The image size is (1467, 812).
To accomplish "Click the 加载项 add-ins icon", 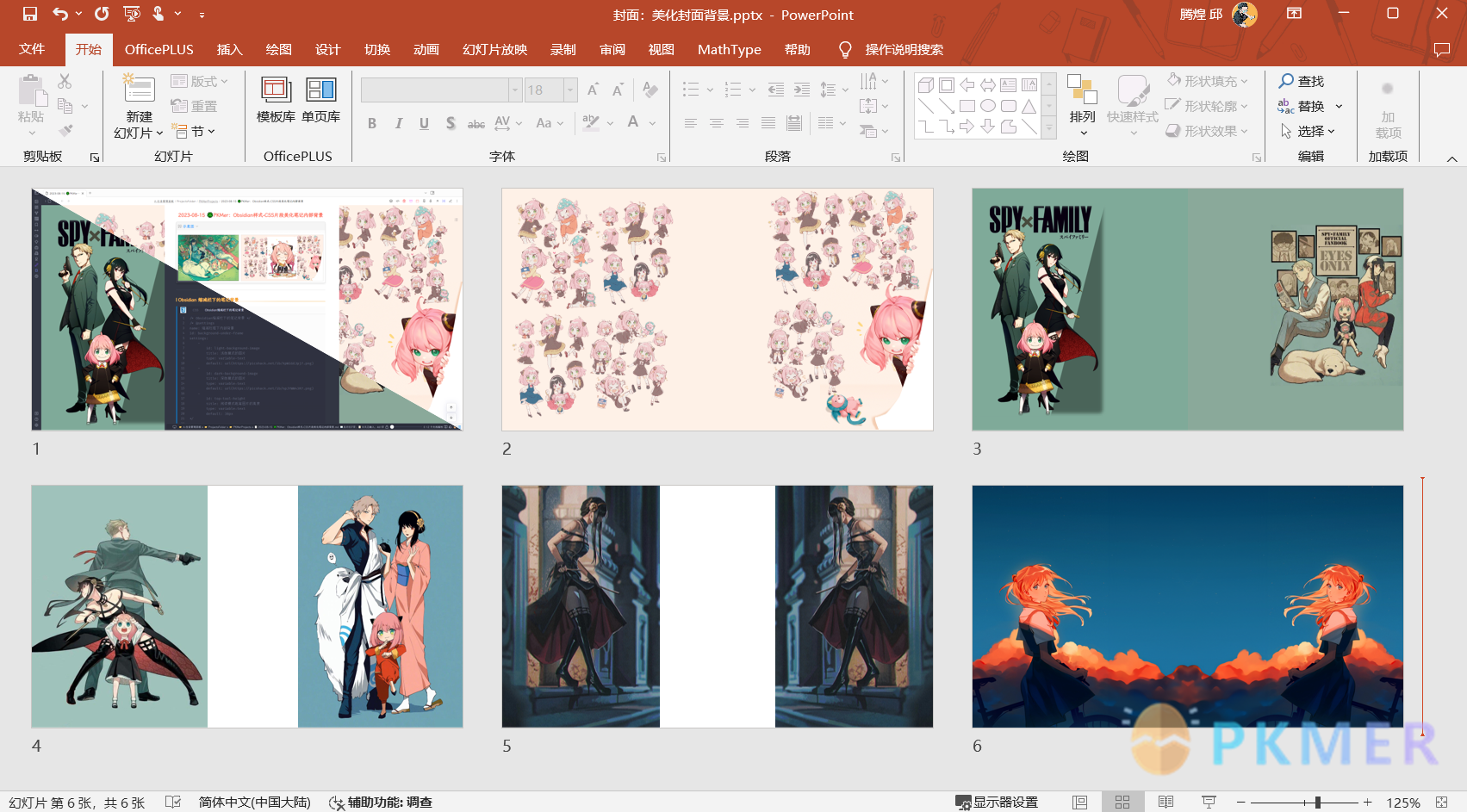I will click(1388, 110).
